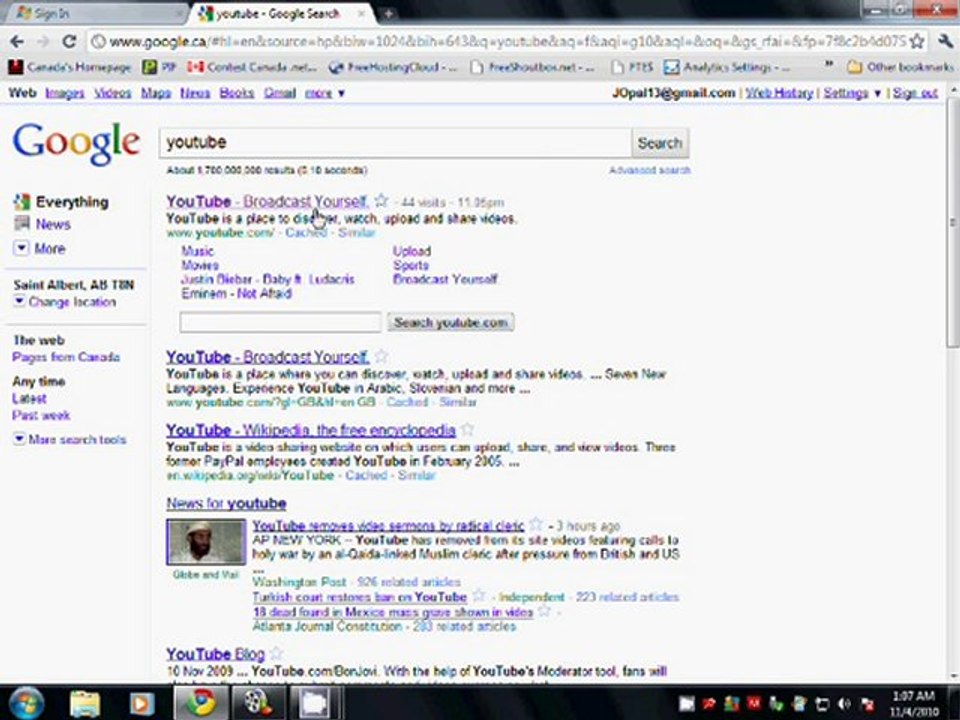Open the 'more' dropdown in top navigation
The height and width of the screenshot is (720, 960).
point(324,93)
